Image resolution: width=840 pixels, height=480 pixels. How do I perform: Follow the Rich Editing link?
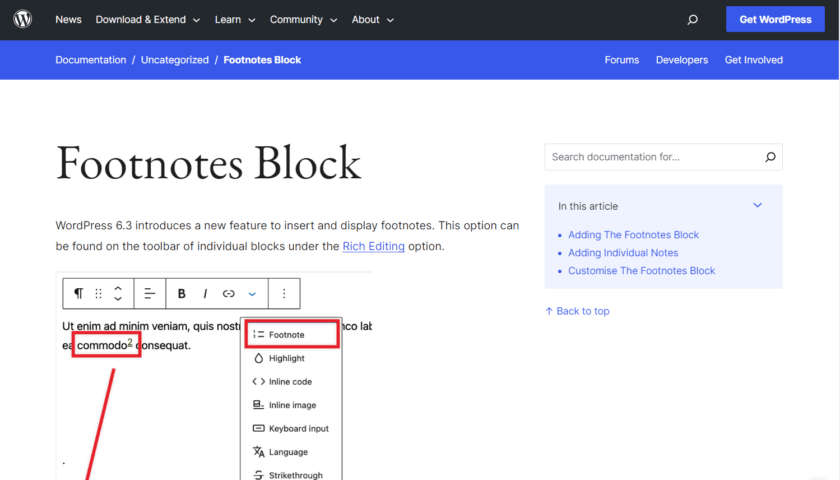click(373, 246)
